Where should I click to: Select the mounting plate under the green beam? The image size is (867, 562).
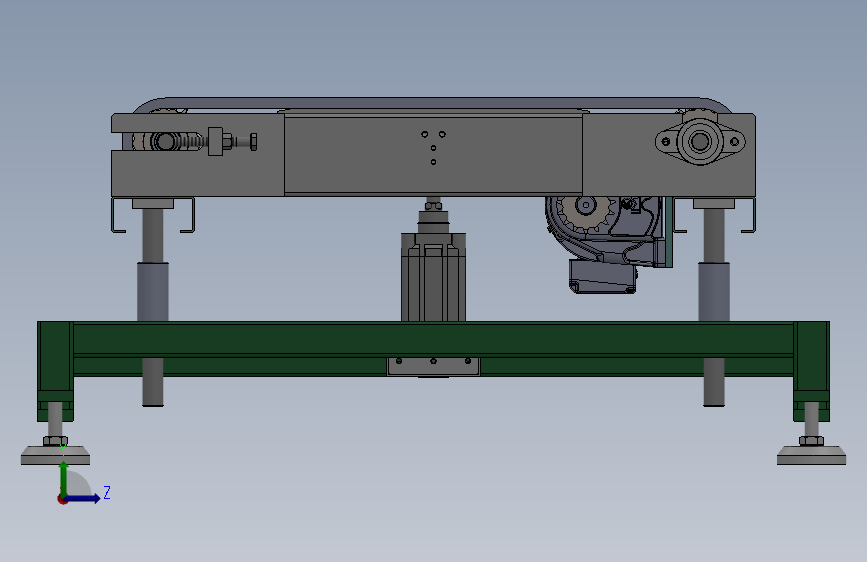tap(434, 366)
